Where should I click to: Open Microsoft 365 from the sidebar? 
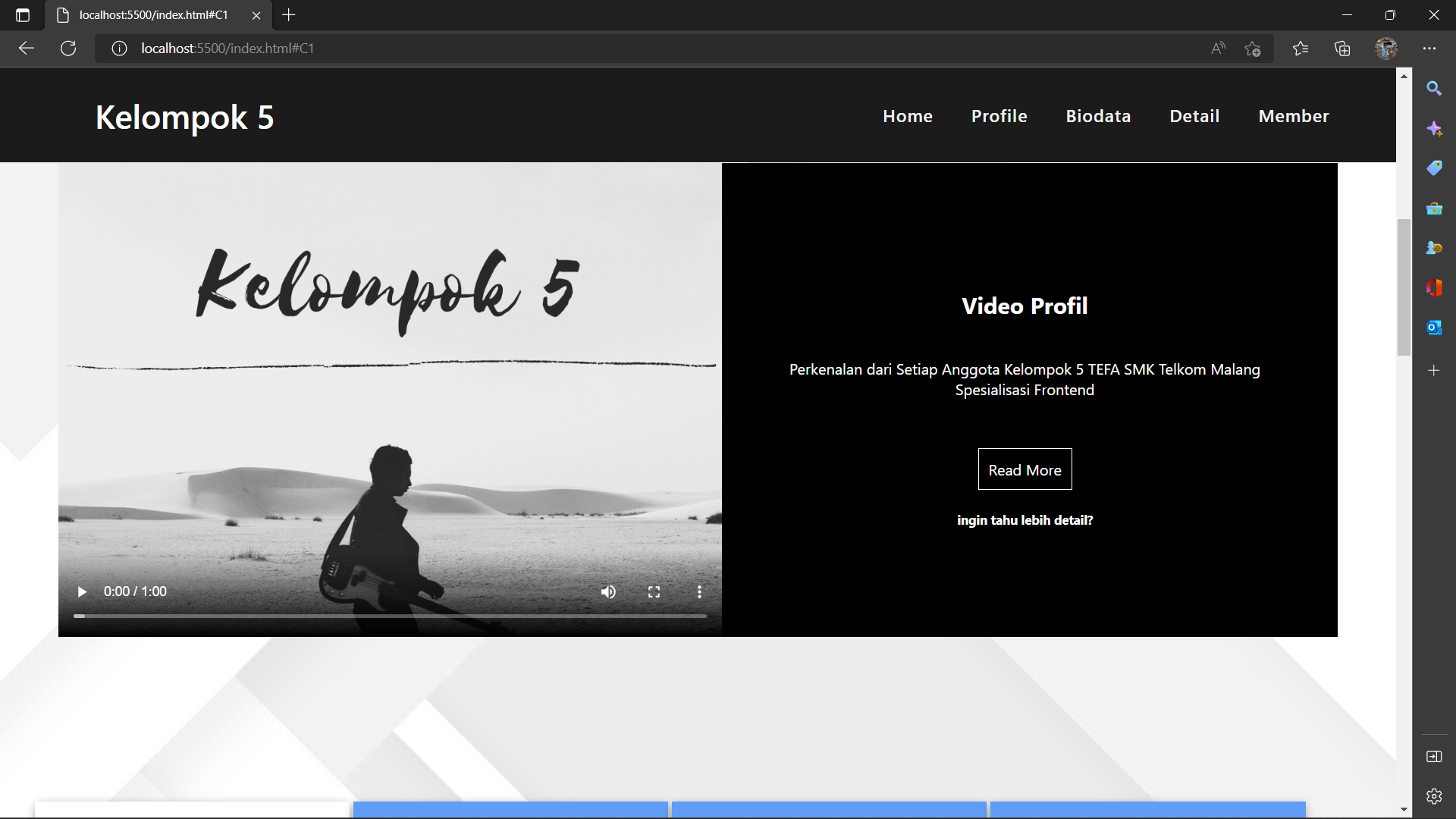point(1434,287)
